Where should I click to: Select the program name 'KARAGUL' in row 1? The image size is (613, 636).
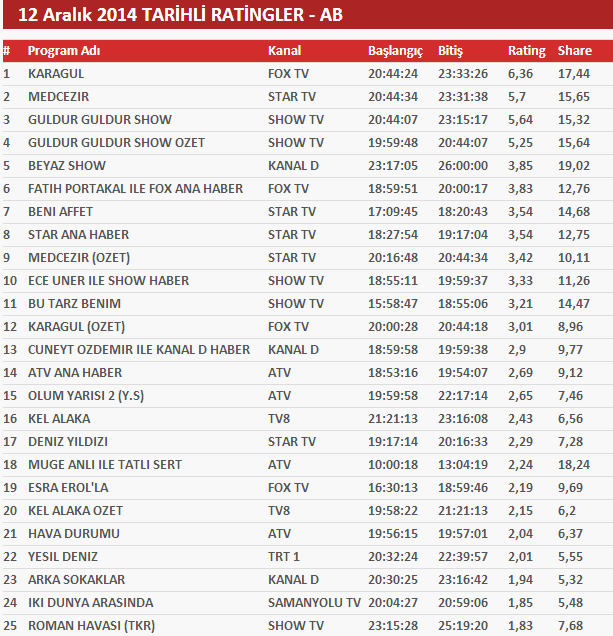pyautogui.click(x=56, y=74)
